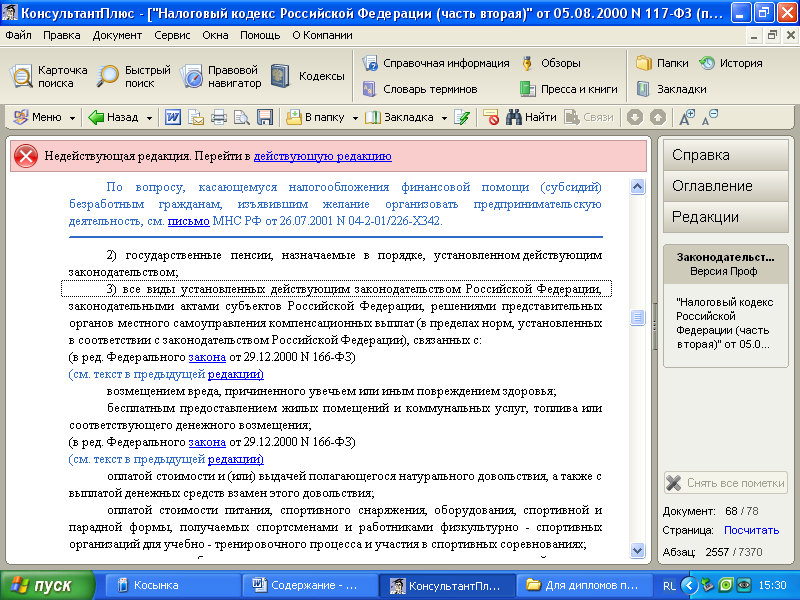Click Посчитать page count link
The width and height of the screenshot is (800, 600).
(x=751, y=531)
